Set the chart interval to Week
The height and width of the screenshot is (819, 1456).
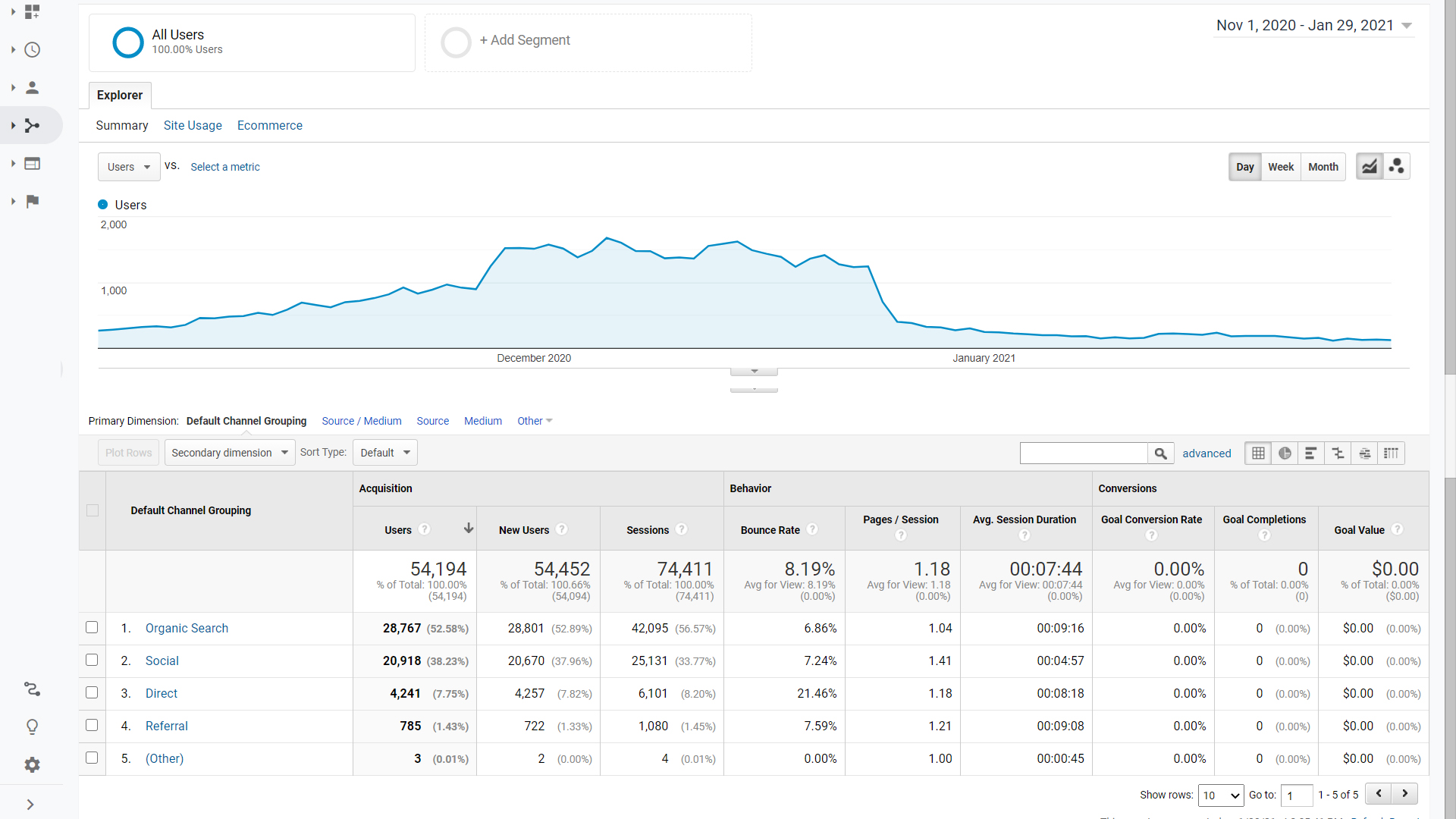[1281, 167]
